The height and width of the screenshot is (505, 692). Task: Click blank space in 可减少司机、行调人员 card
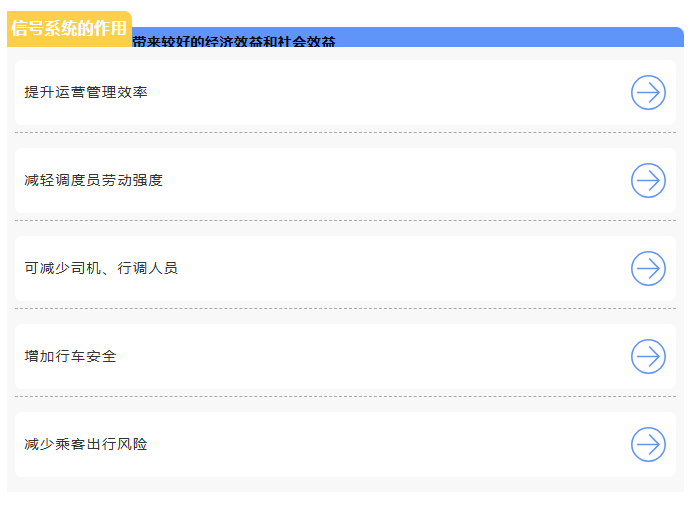pos(400,268)
